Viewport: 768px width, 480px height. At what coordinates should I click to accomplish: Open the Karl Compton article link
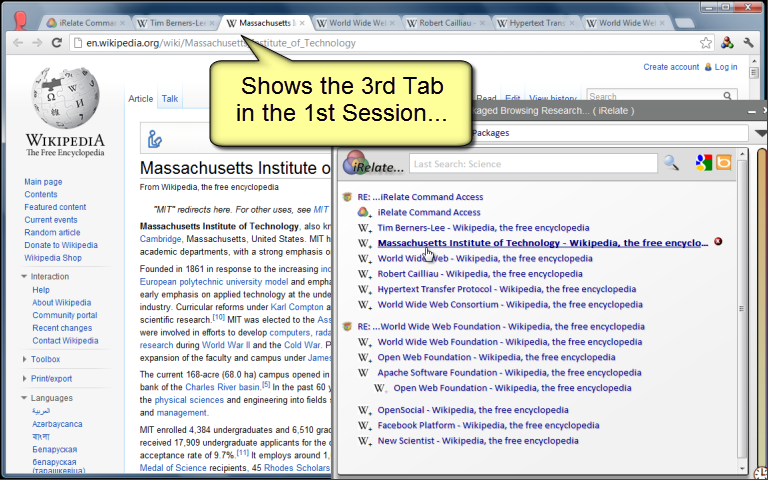tap(297, 307)
